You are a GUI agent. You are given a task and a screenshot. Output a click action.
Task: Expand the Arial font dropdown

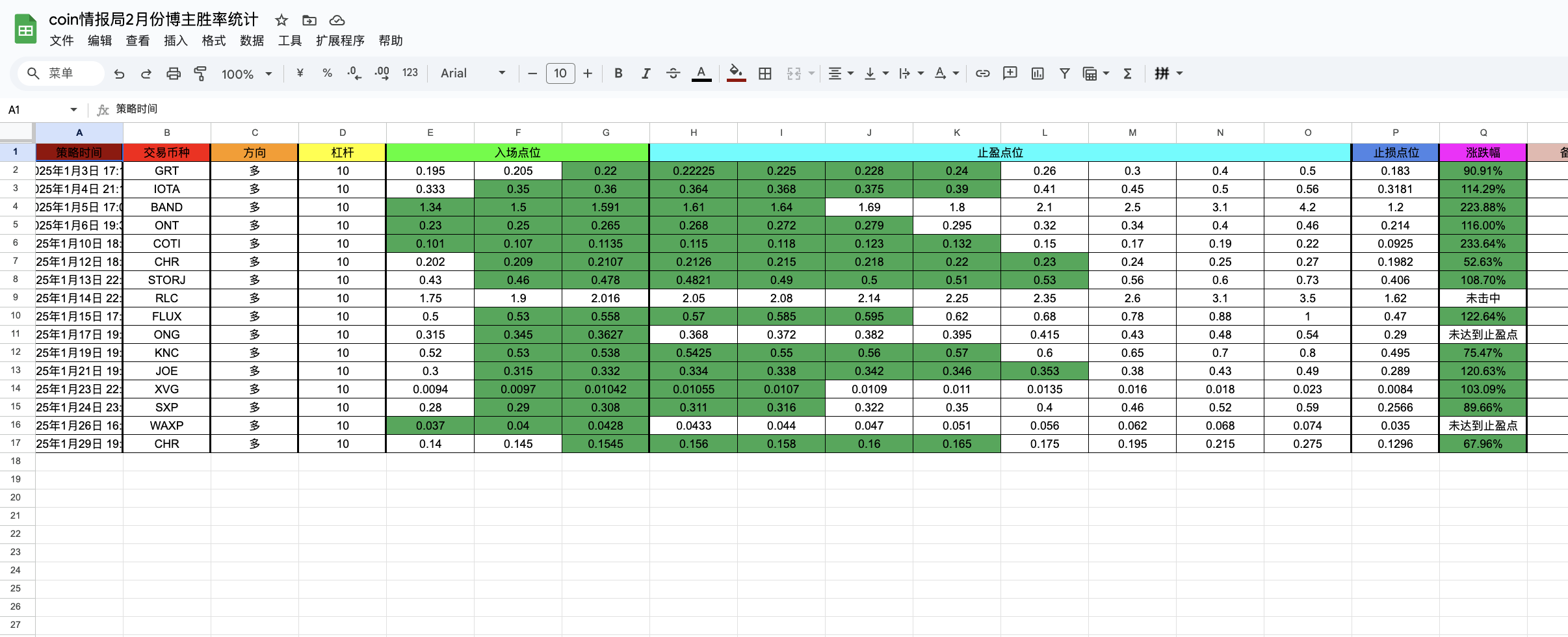(x=473, y=73)
